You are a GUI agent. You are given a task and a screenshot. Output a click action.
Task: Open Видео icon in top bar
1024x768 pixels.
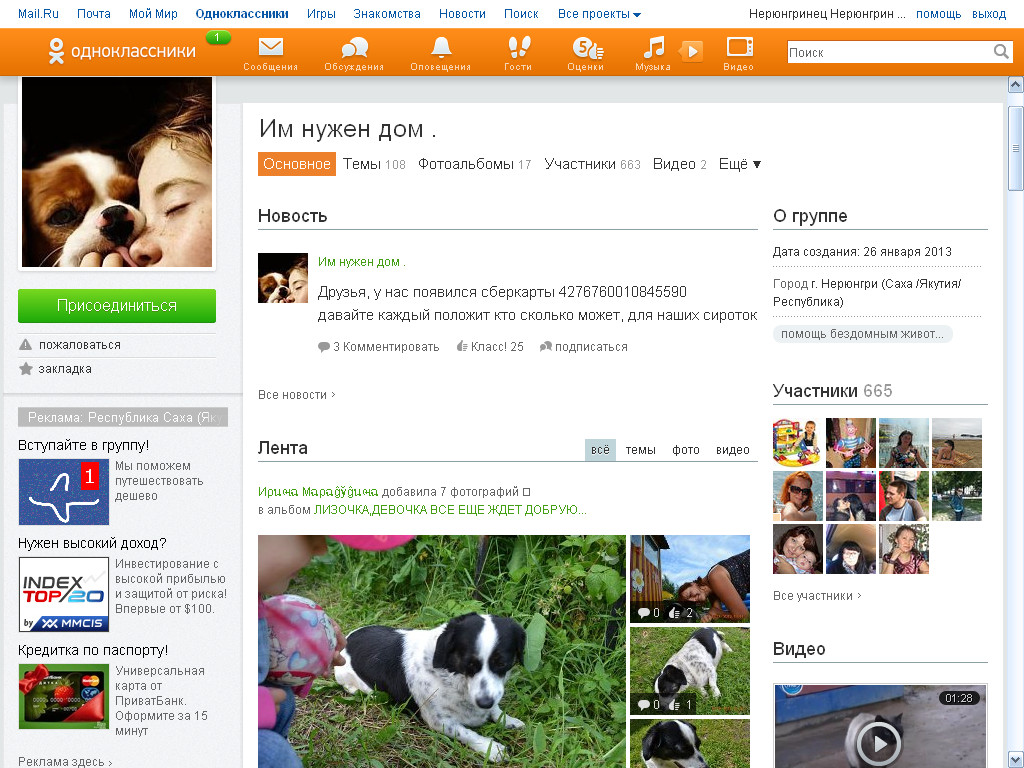click(x=739, y=48)
